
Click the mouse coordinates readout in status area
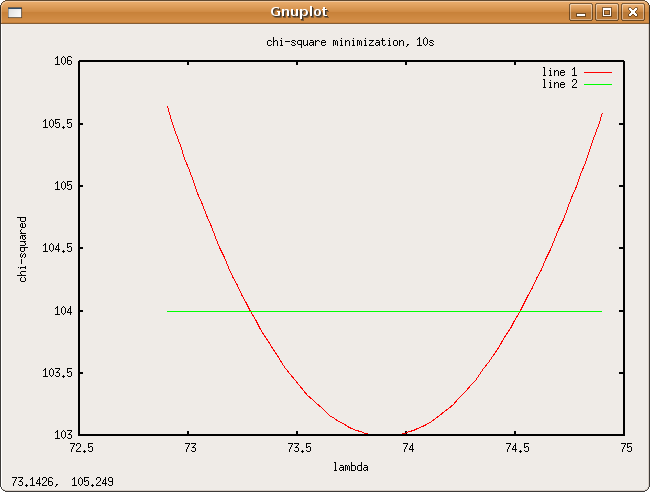pyautogui.click(x=63, y=482)
